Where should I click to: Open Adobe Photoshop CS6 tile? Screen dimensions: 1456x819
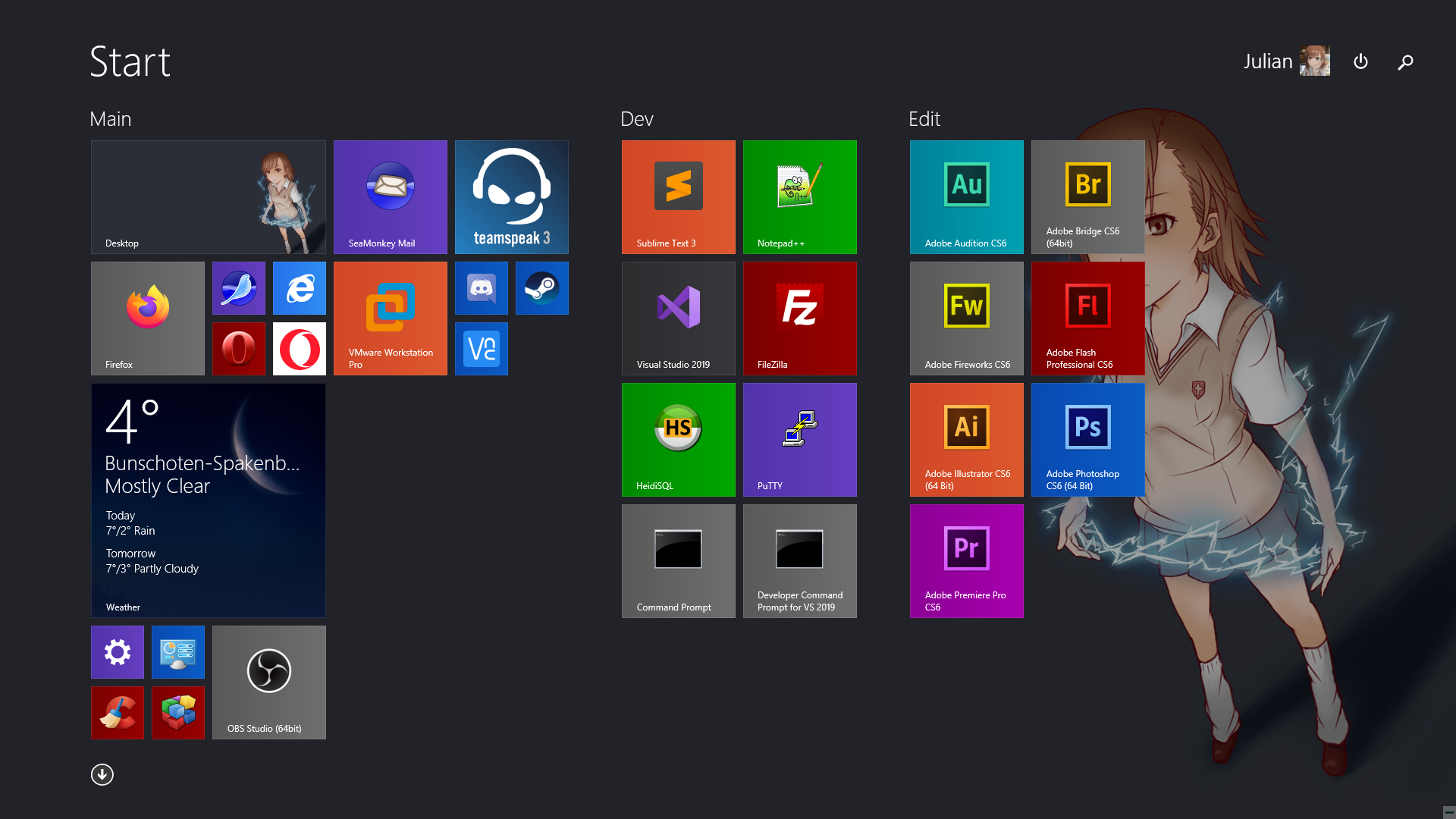point(1088,440)
